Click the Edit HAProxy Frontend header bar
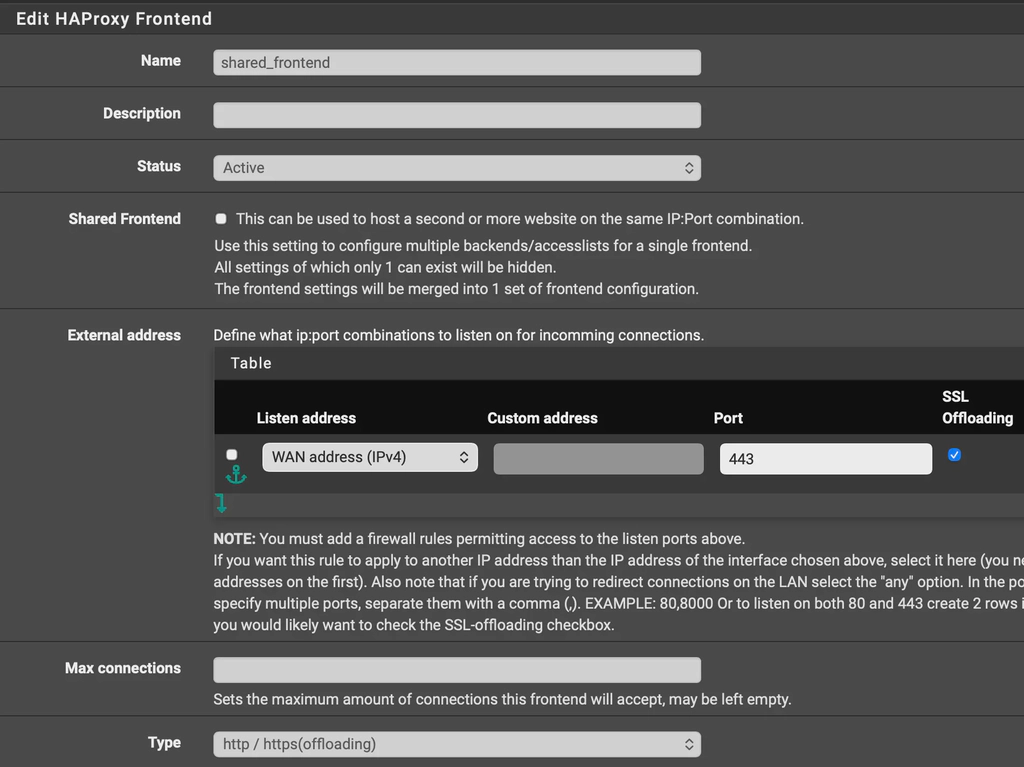Image resolution: width=1024 pixels, height=767 pixels. (113, 18)
